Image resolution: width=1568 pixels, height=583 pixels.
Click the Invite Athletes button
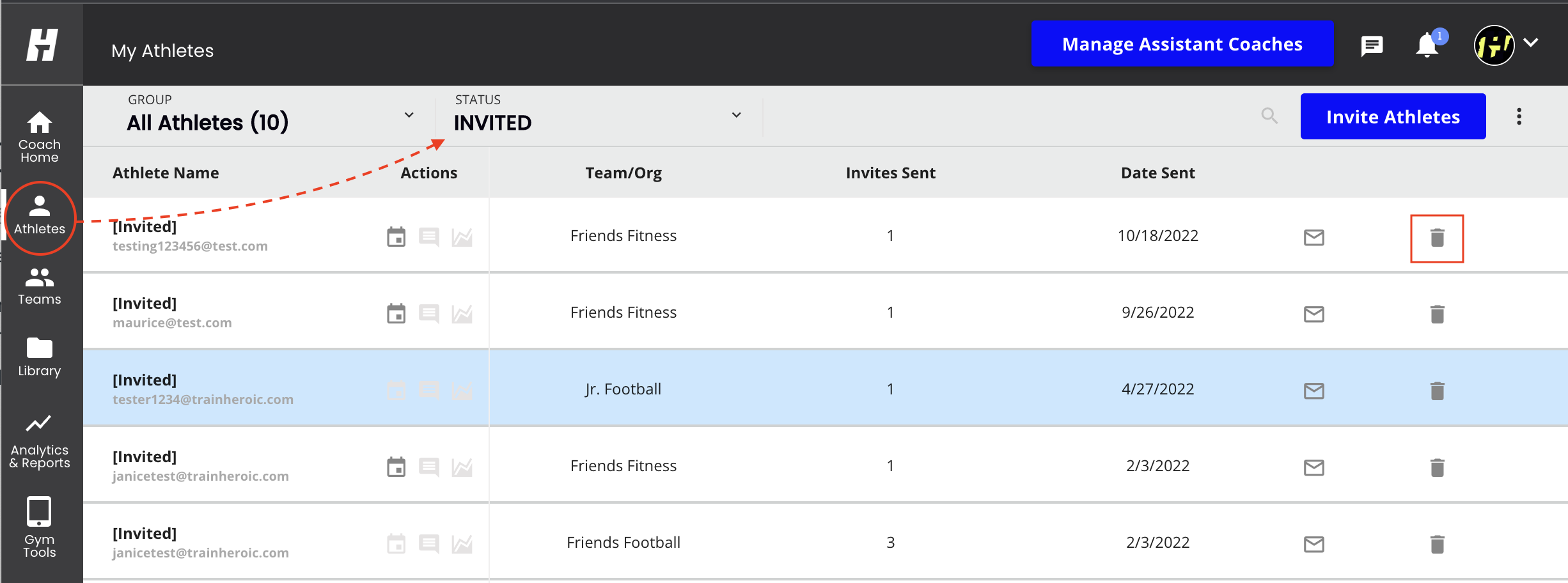(1393, 116)
